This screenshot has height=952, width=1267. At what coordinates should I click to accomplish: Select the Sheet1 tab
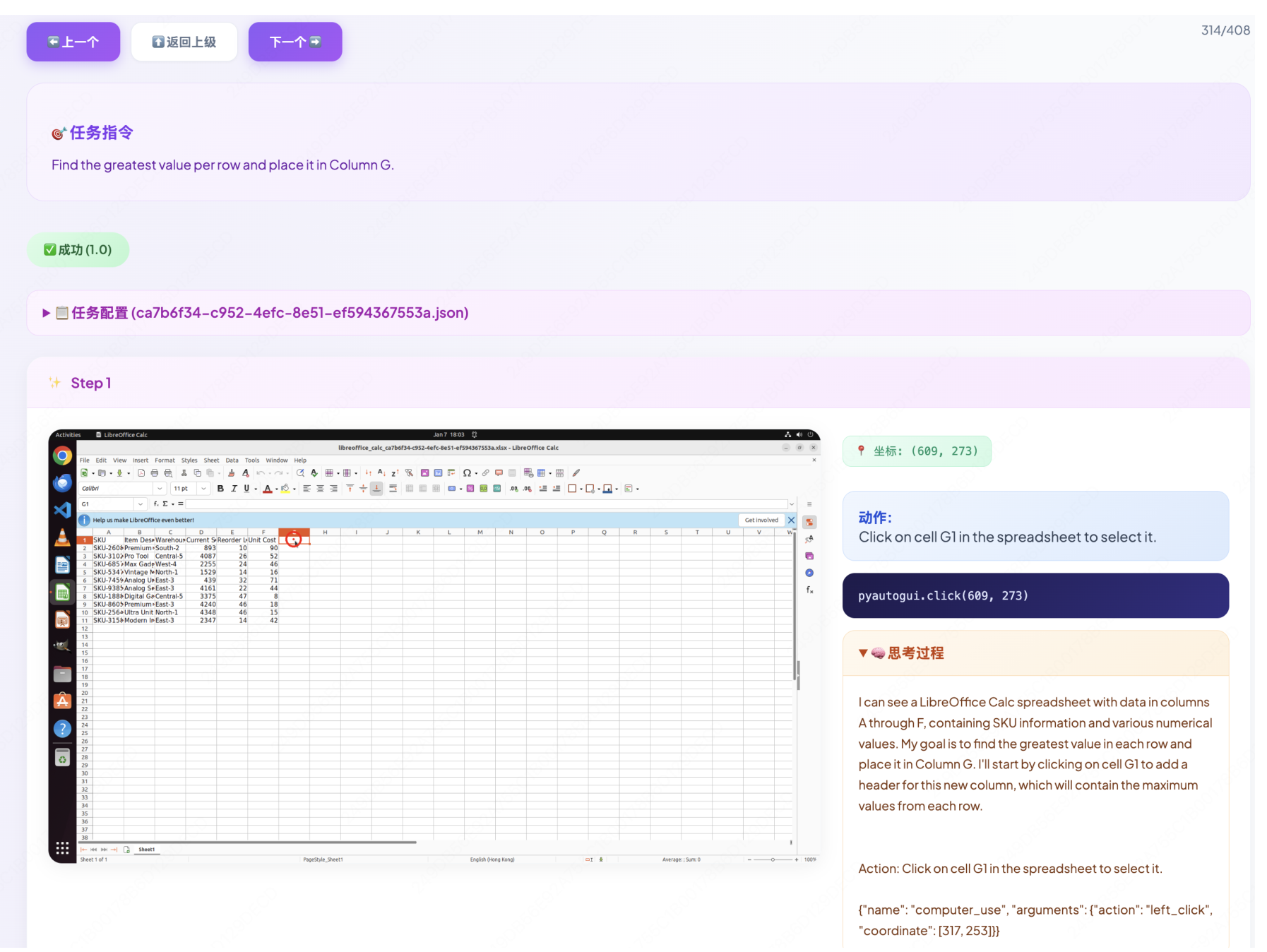147,850
